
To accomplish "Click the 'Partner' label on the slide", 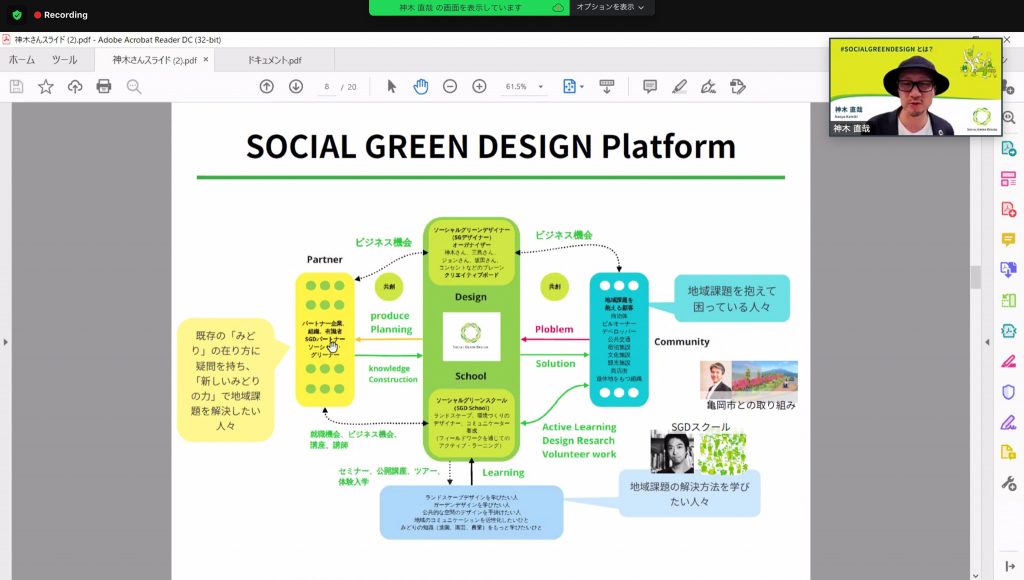I will tap(325, 259).
